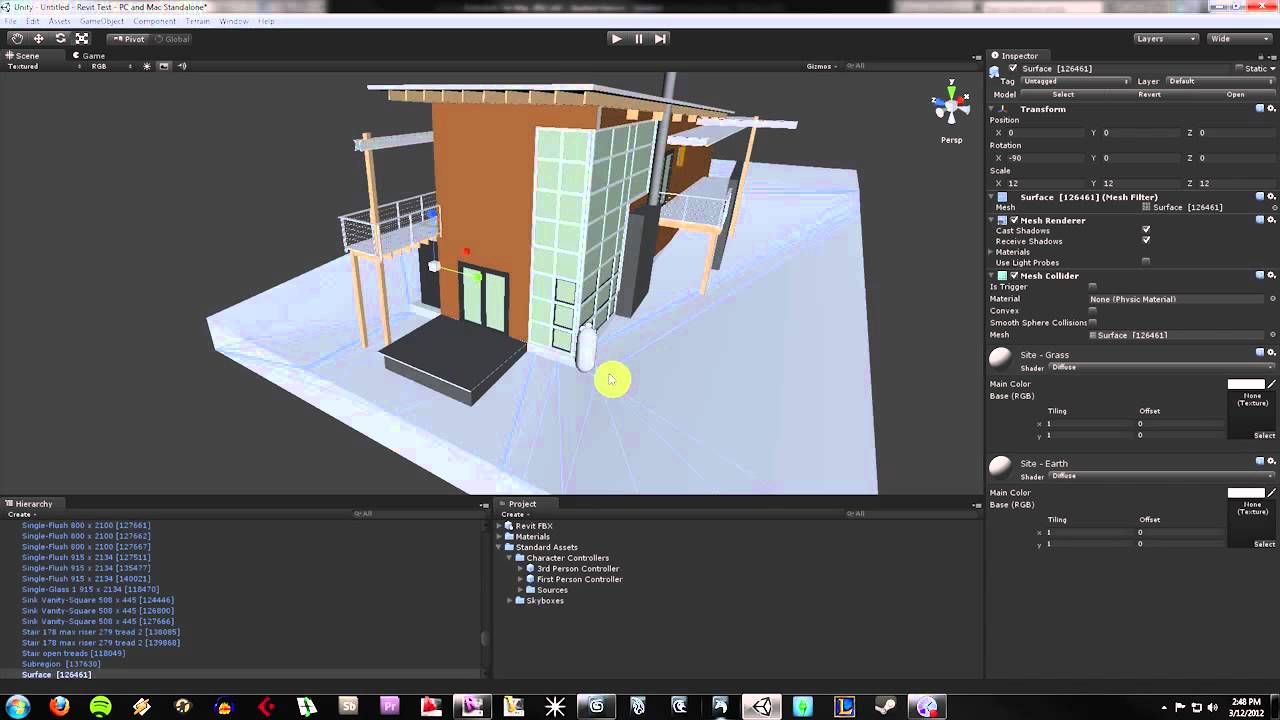Screen dimensions: 1280x720
Task: Open the Component menu
Action: (154, 21)
